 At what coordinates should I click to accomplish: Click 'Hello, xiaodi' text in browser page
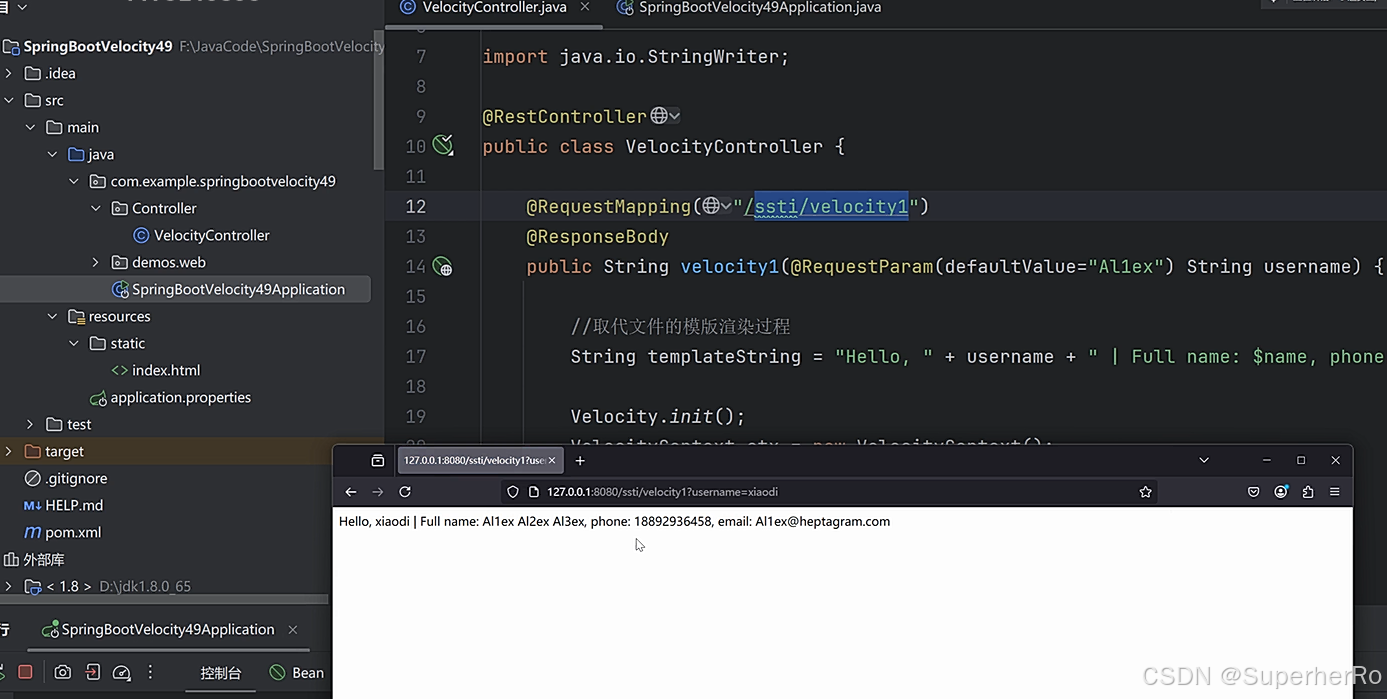point(374,521)
